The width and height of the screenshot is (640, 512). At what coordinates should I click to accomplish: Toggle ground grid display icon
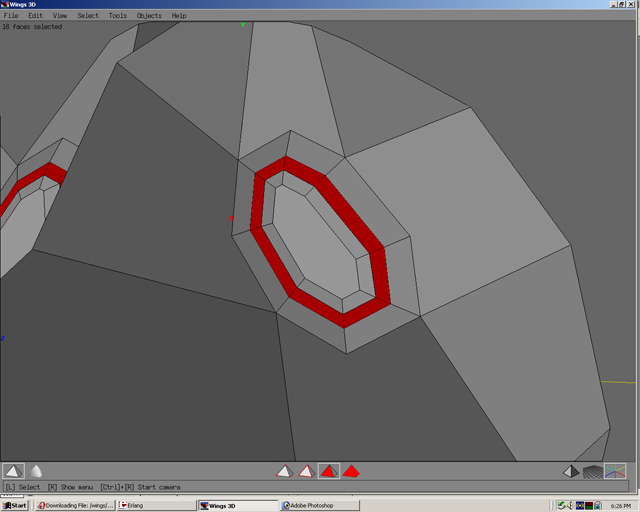coord(593,472)
